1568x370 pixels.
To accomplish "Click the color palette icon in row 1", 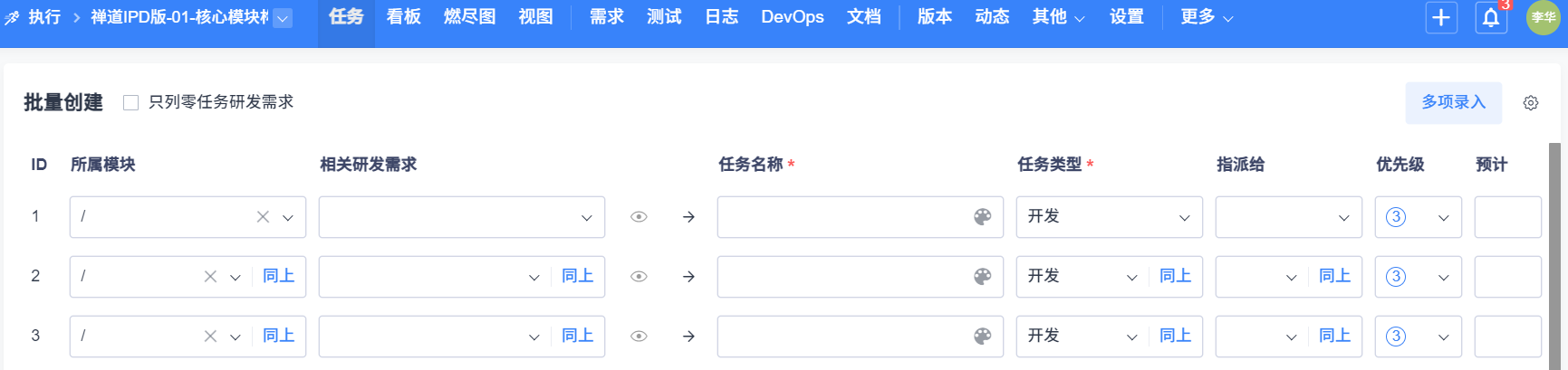I will [982, 217].
